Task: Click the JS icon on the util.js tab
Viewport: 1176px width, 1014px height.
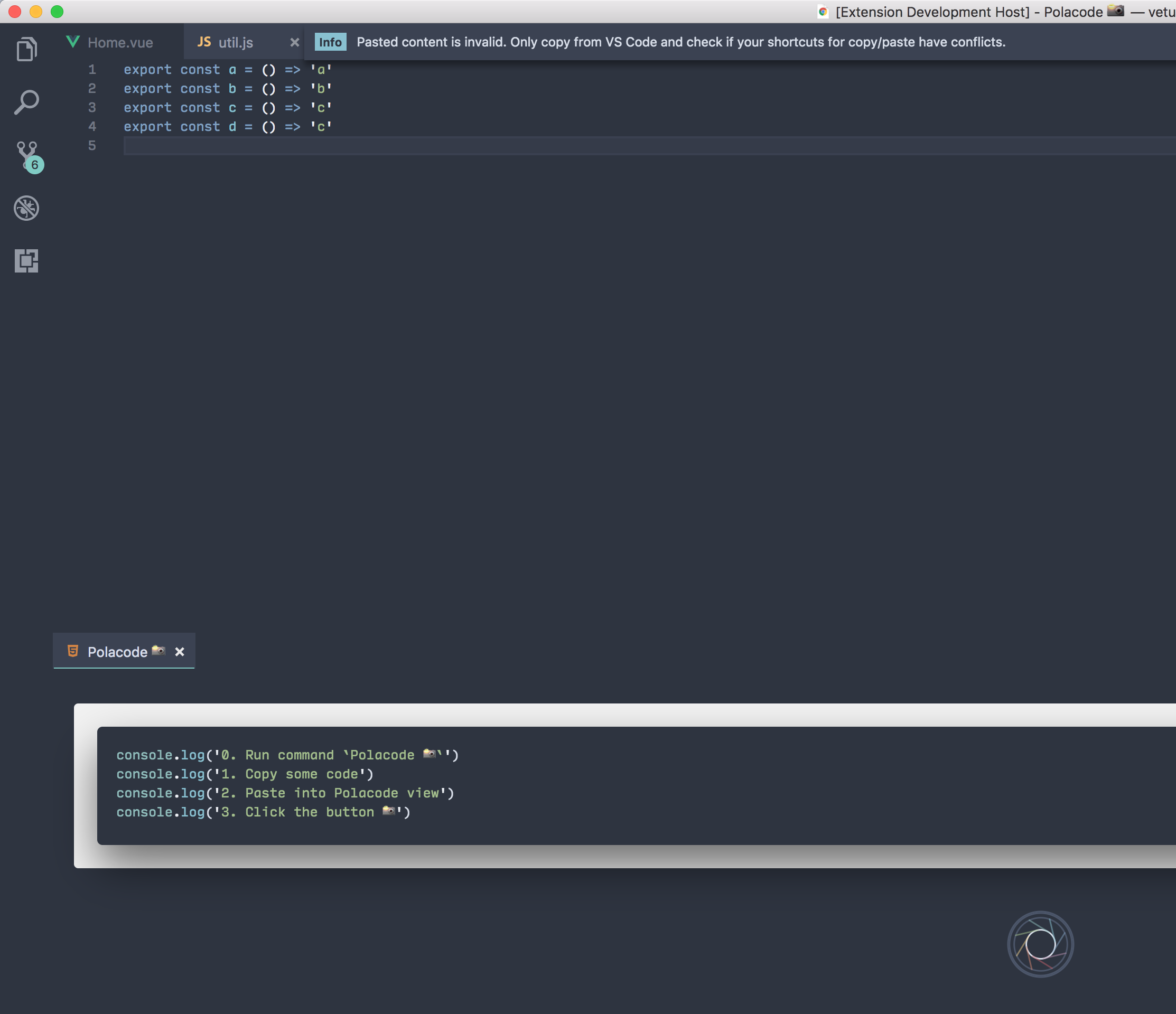Action: [204, 41]
